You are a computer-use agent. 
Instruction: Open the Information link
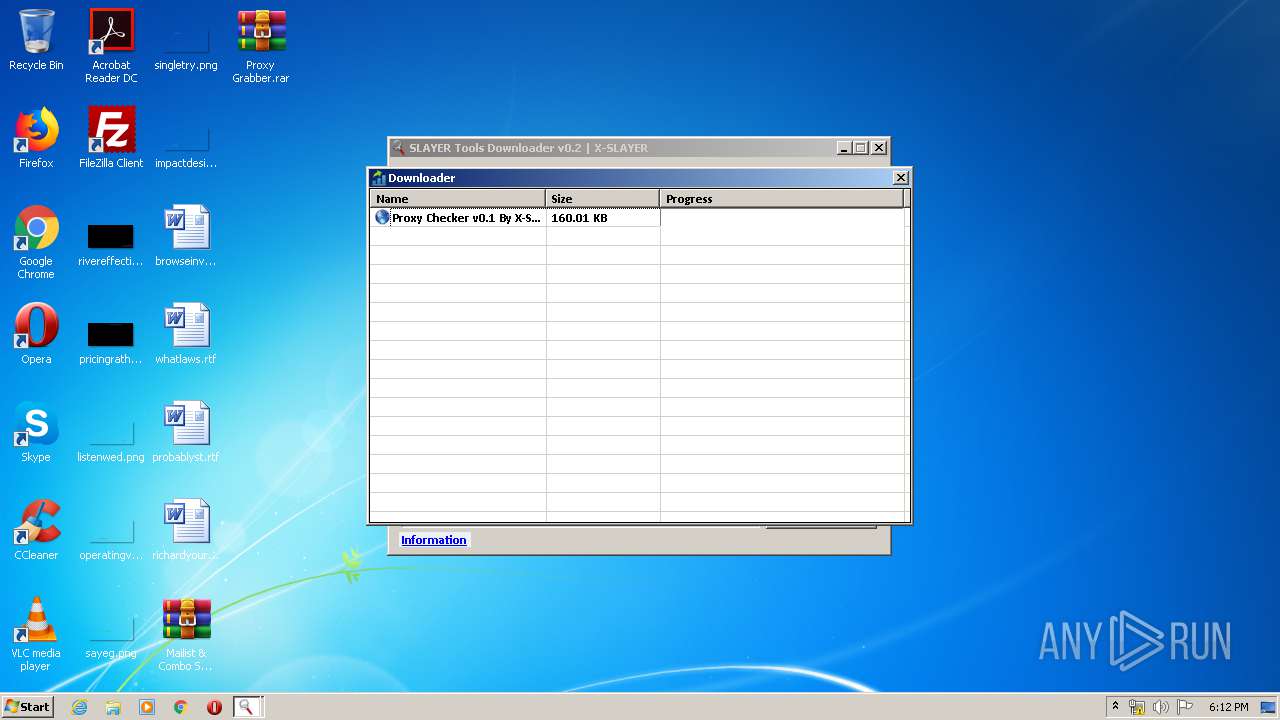coord(433,540)
